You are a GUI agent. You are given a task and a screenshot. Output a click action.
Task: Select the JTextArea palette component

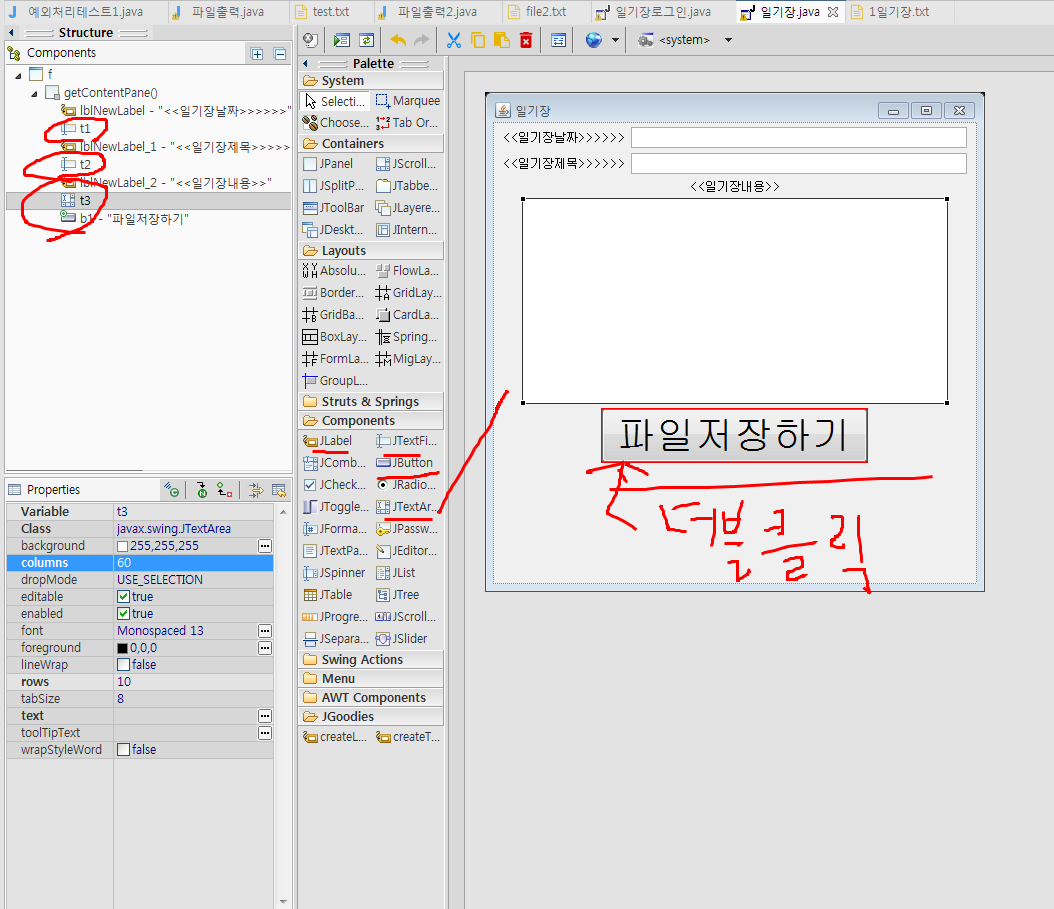405,506
